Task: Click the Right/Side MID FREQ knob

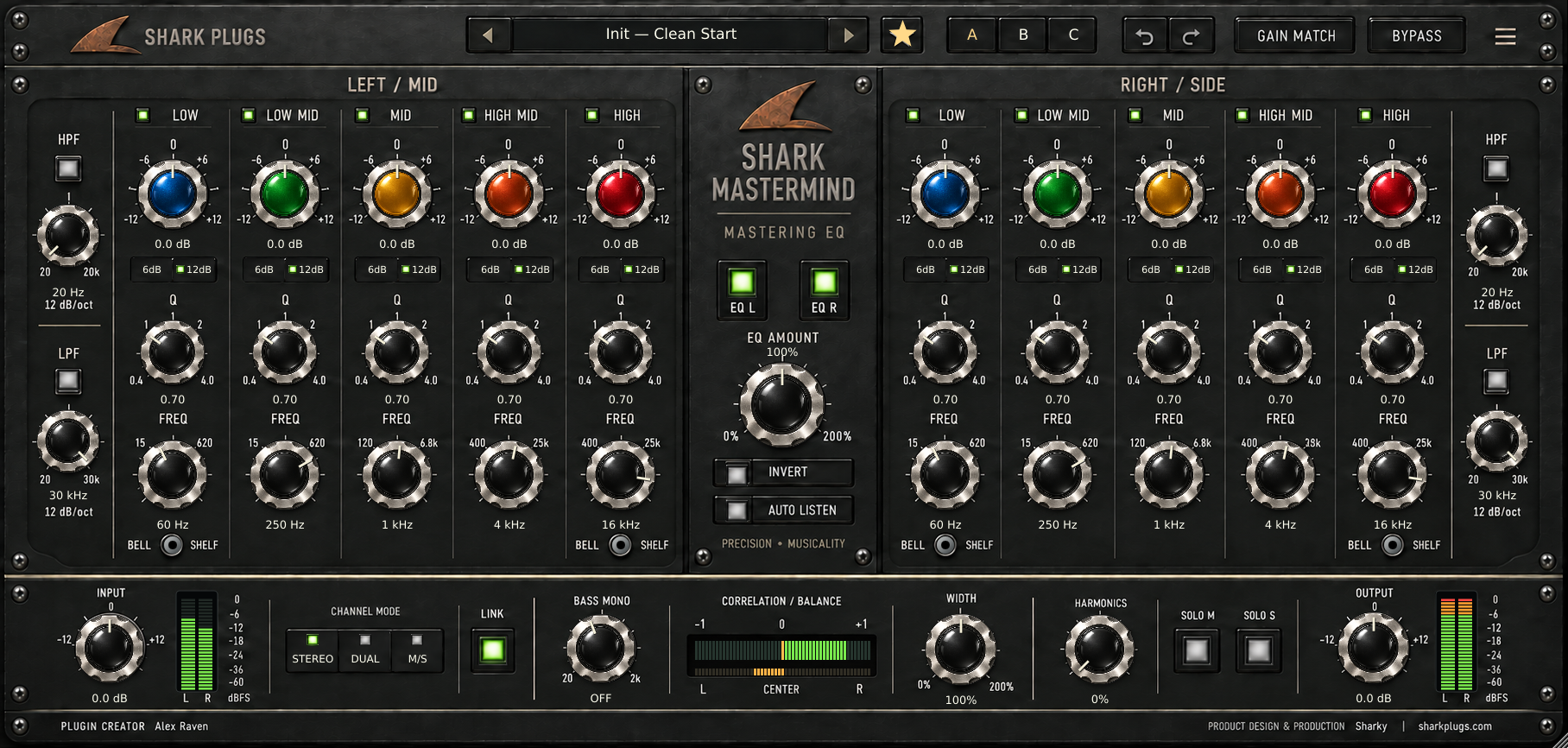Action: click(x=1168, y=474)
